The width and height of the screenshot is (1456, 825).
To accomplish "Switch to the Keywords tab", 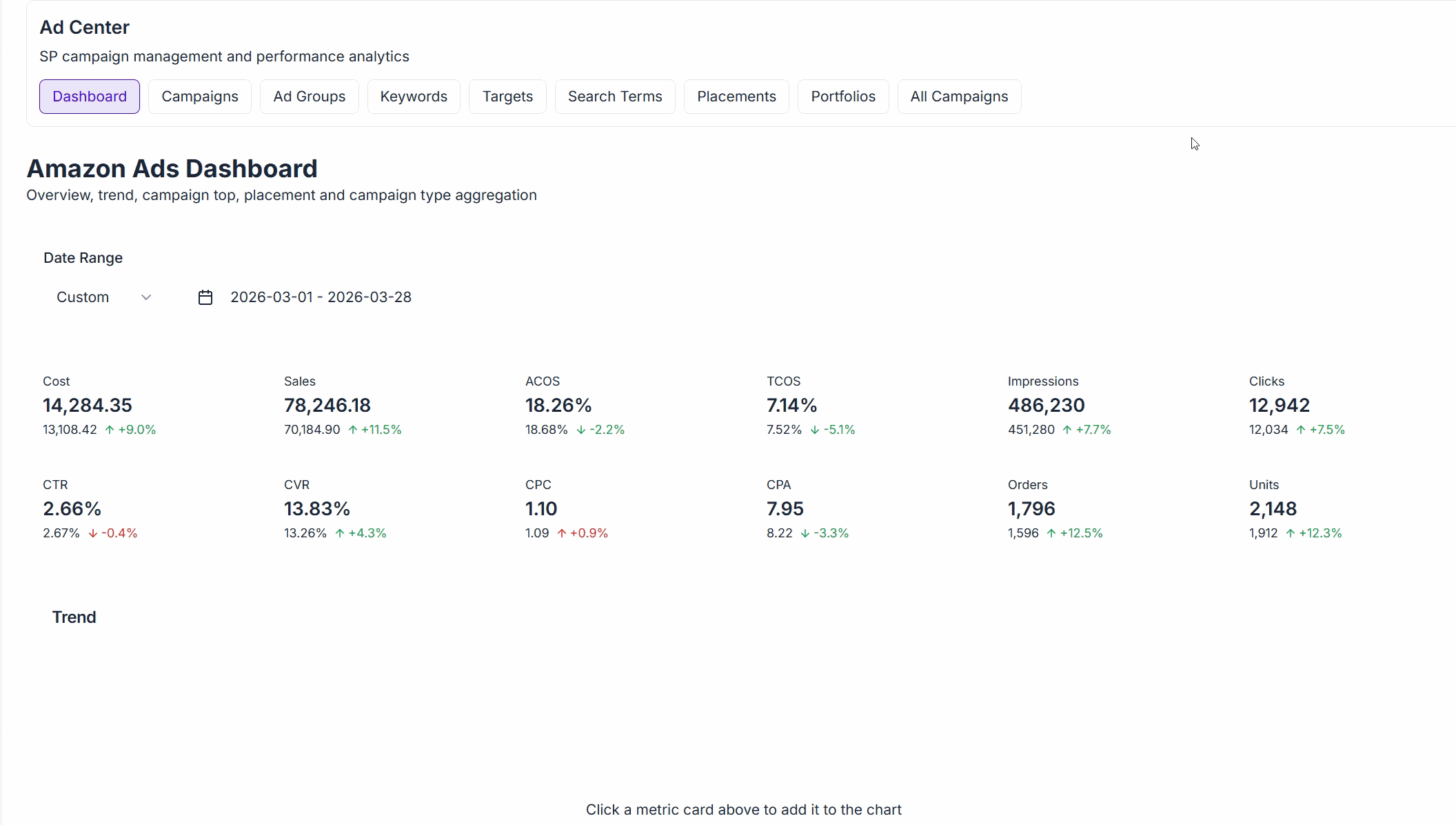I will (x=413, y=97).
